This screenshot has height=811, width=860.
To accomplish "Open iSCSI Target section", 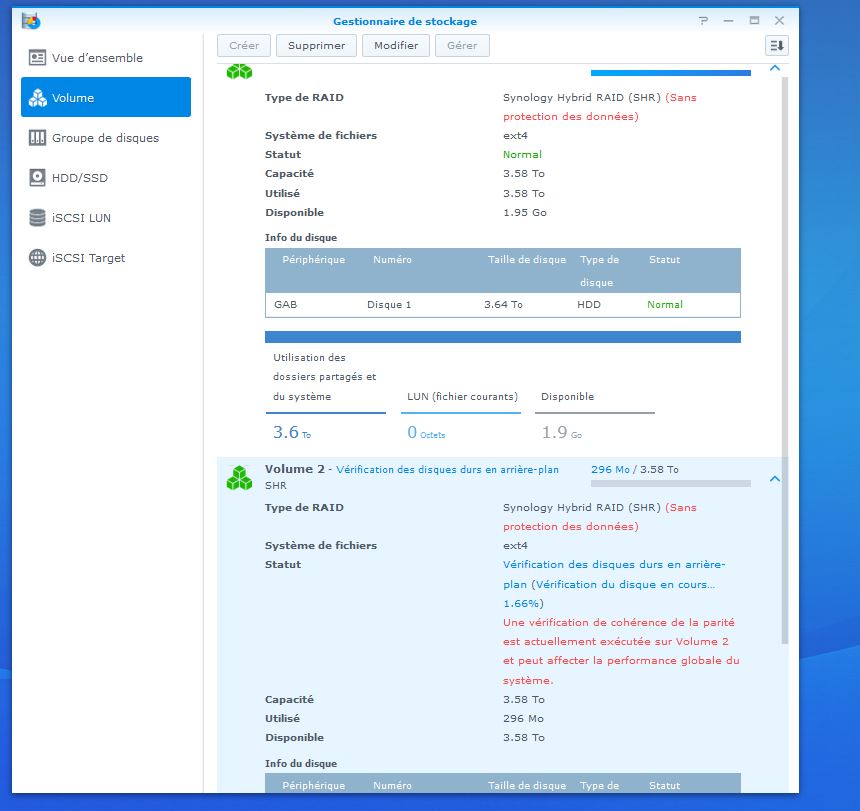I will pyautogui.click(x=106, y=258).
